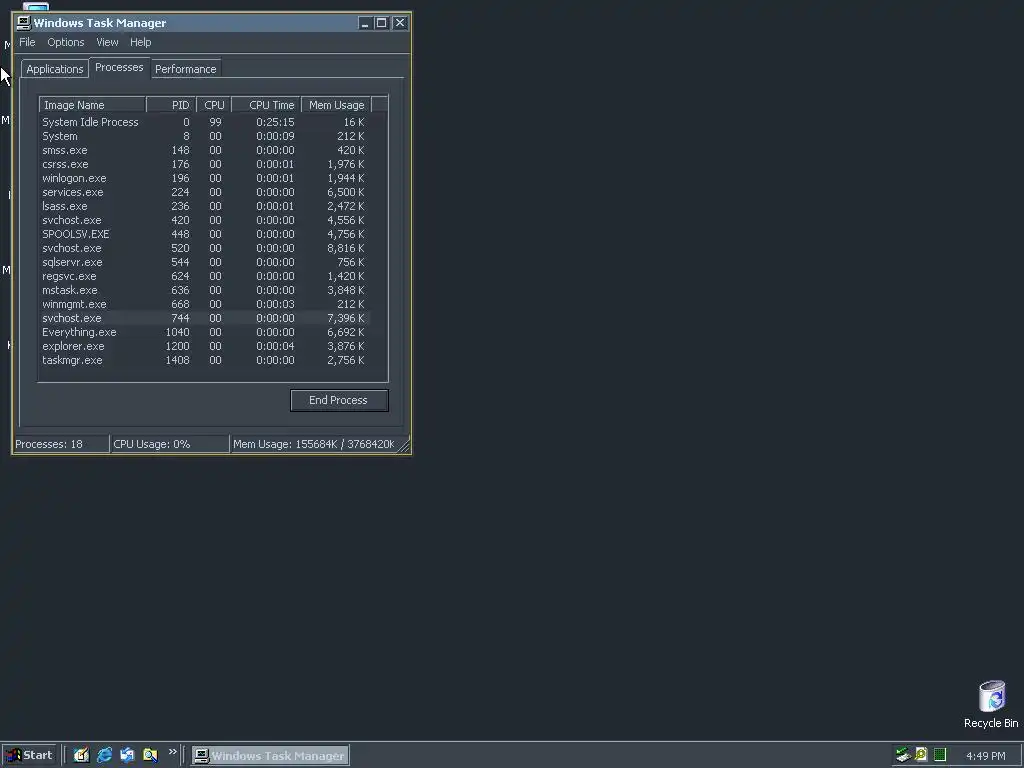This screenshot has width=1024, height=768.
Task: Sort by the CPU column header
Action: point(214,105)
